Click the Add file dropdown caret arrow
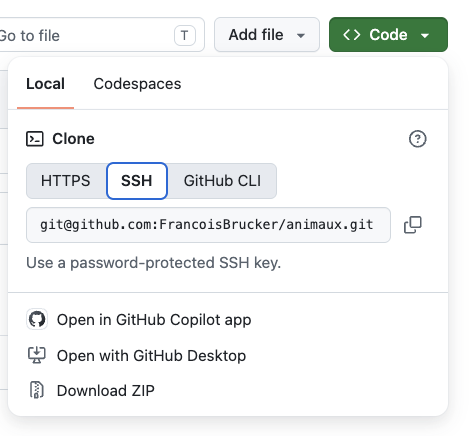The height and width of the screenshot is (436, 472). click(x=301, y=35)
